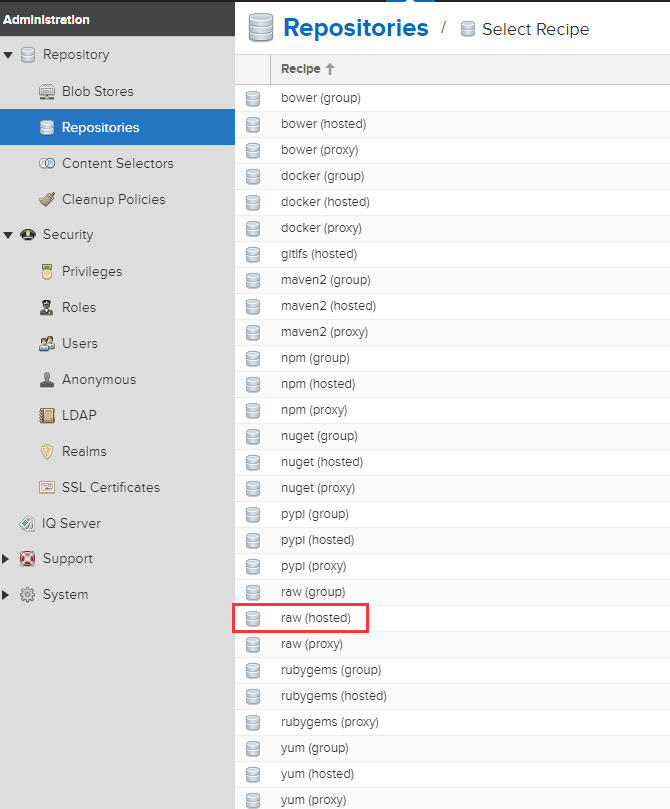
Task: Click the Anonymous silhouette icon
Action: (x=47, y=380)
